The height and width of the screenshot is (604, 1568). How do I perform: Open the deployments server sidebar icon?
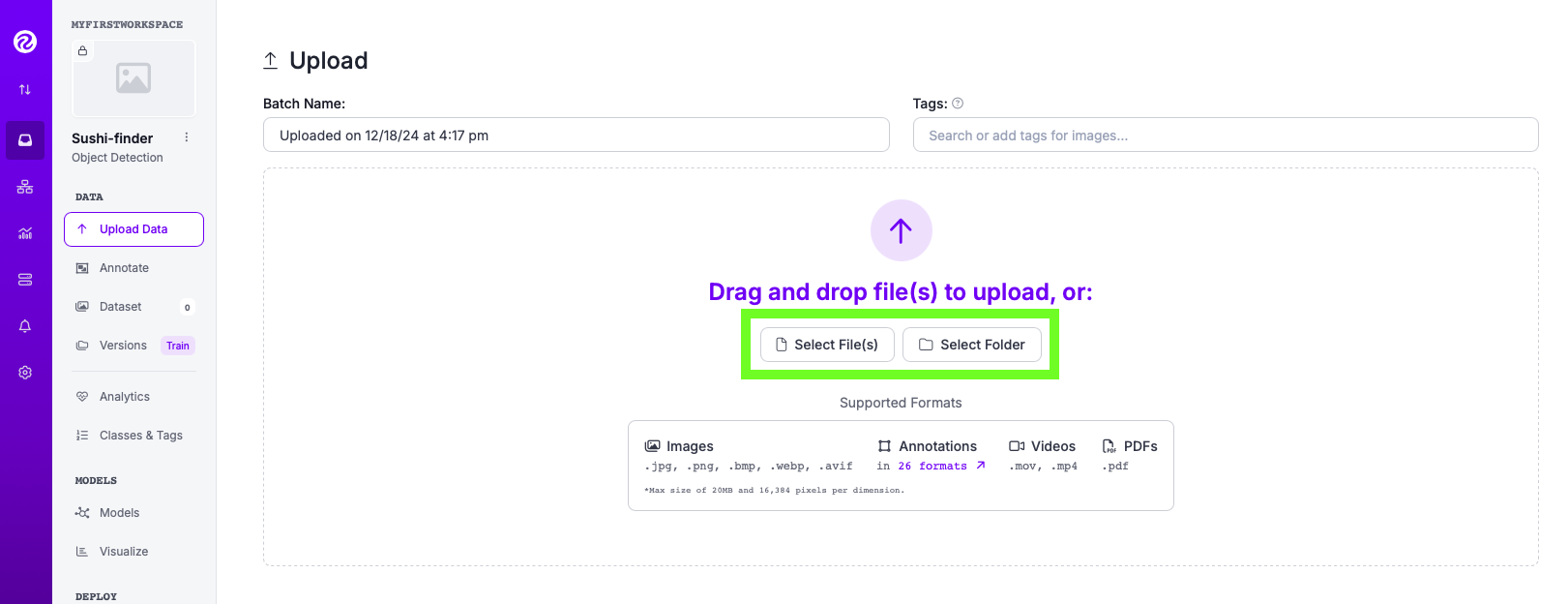pos(25,280)
